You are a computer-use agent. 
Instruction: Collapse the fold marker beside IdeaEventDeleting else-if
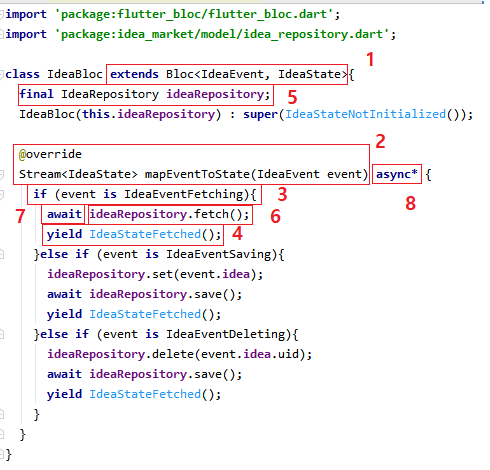1,334
